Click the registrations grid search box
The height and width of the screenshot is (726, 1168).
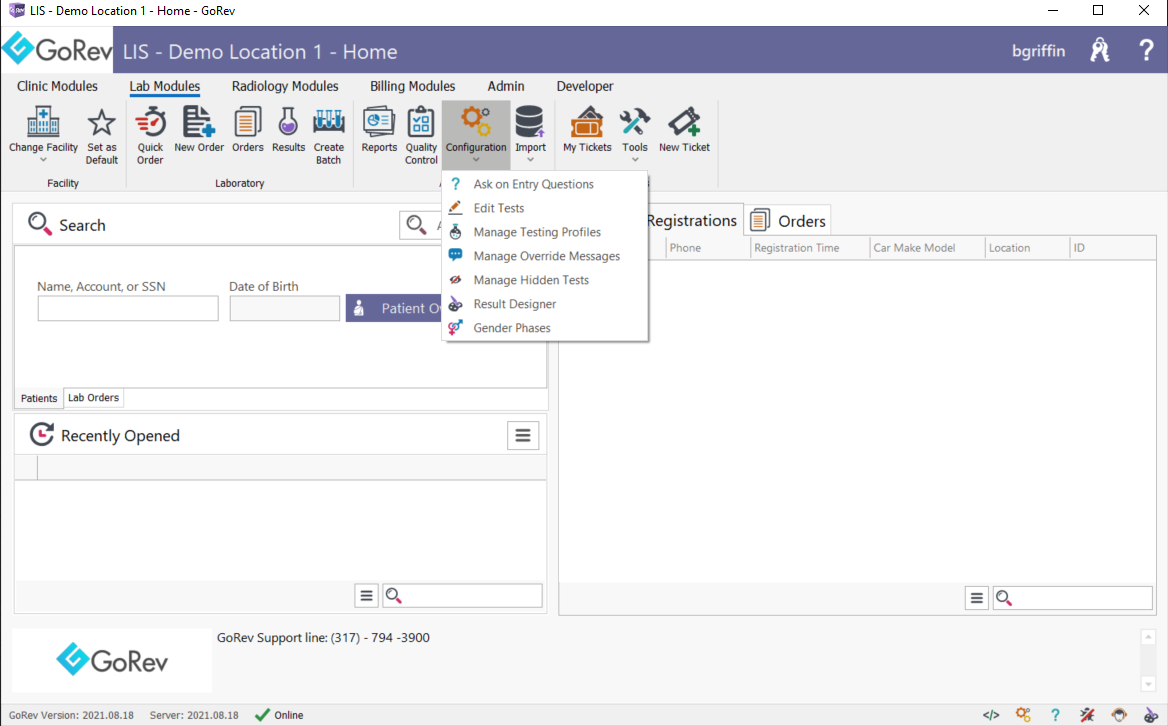(1073, 598)
